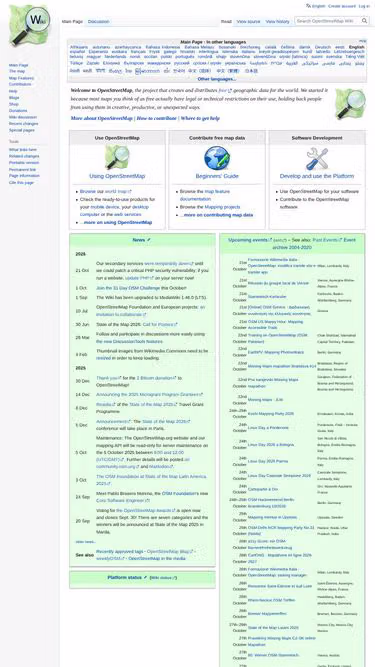Click the Upcoming events heading link
This screenshot has height=667, width=375.
(249, 240)
